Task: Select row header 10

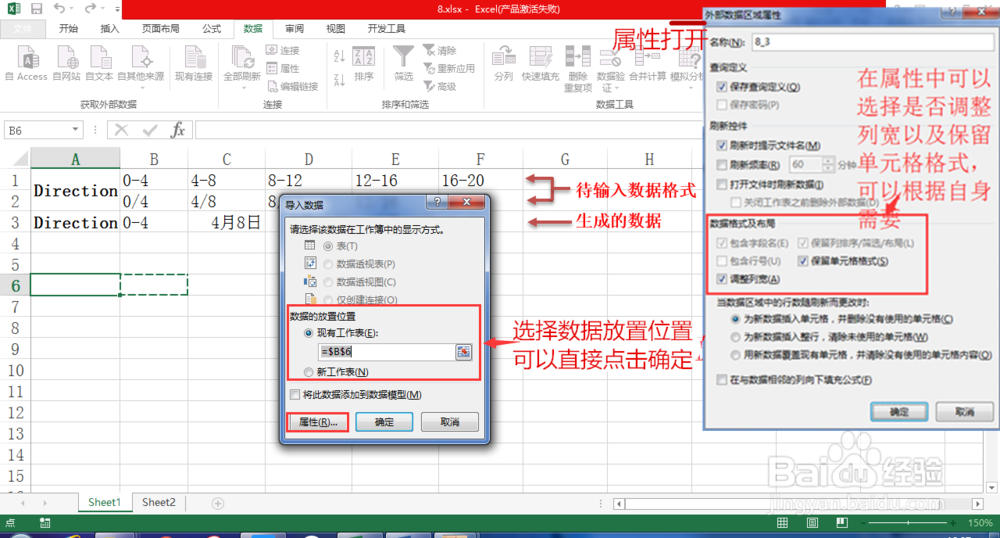Action: [x=15, y=370]
